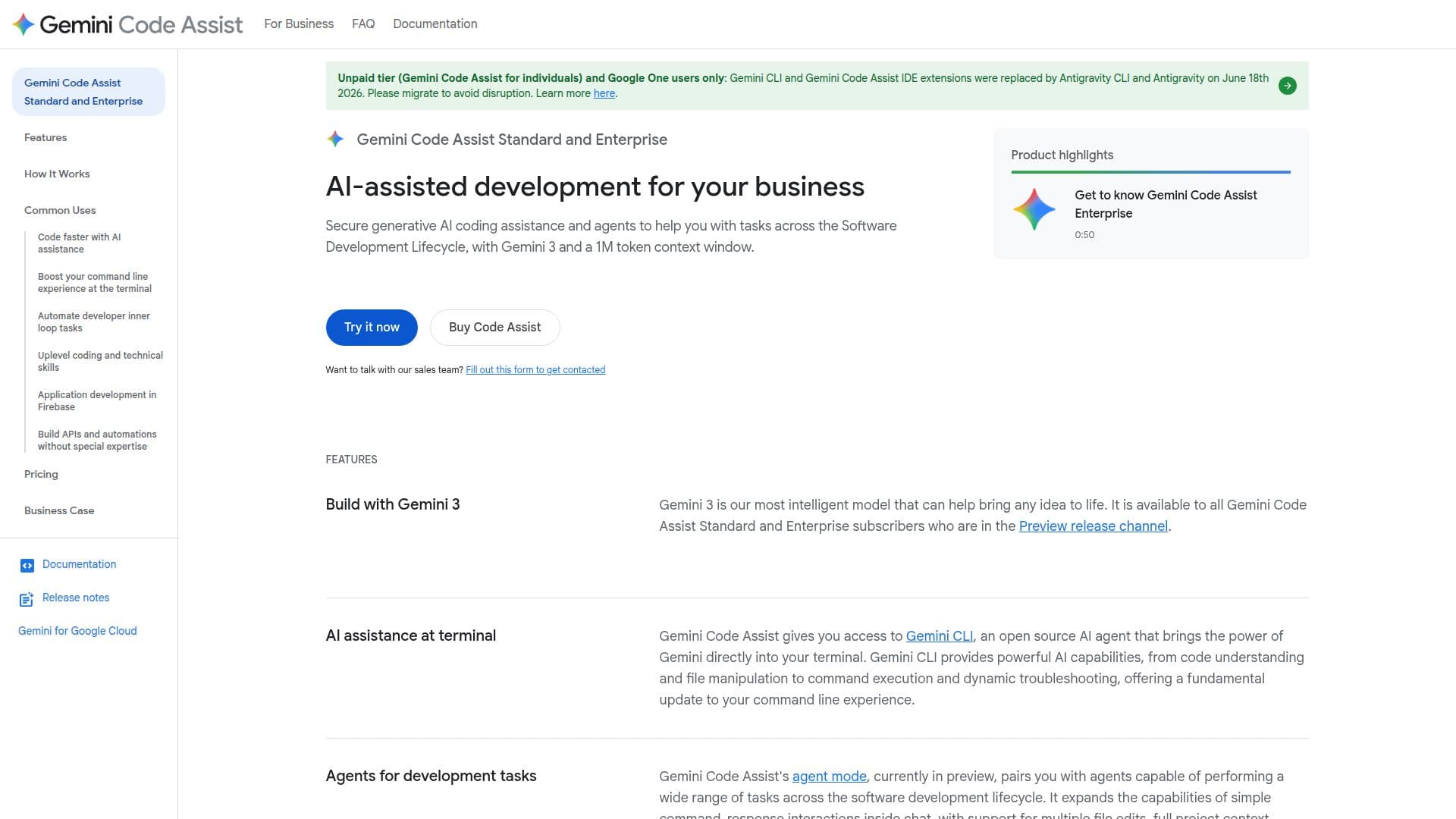Open Gemini for Google Cloud link
Screen dimensions: 1456x819
[77, 631]
